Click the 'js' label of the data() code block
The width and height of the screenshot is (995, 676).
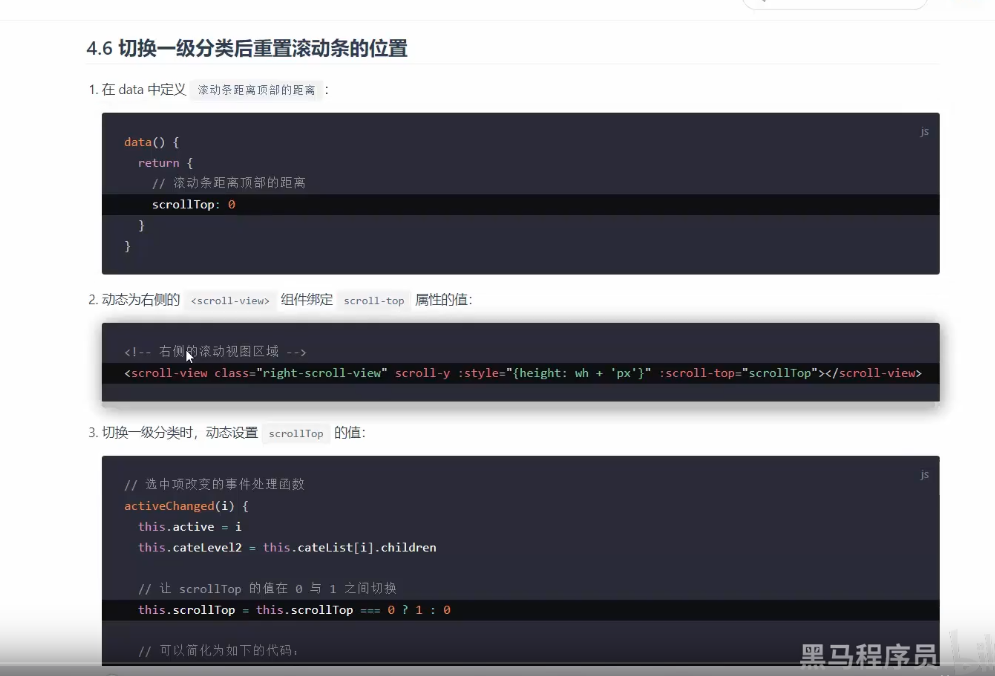click(x=925, y=131)
